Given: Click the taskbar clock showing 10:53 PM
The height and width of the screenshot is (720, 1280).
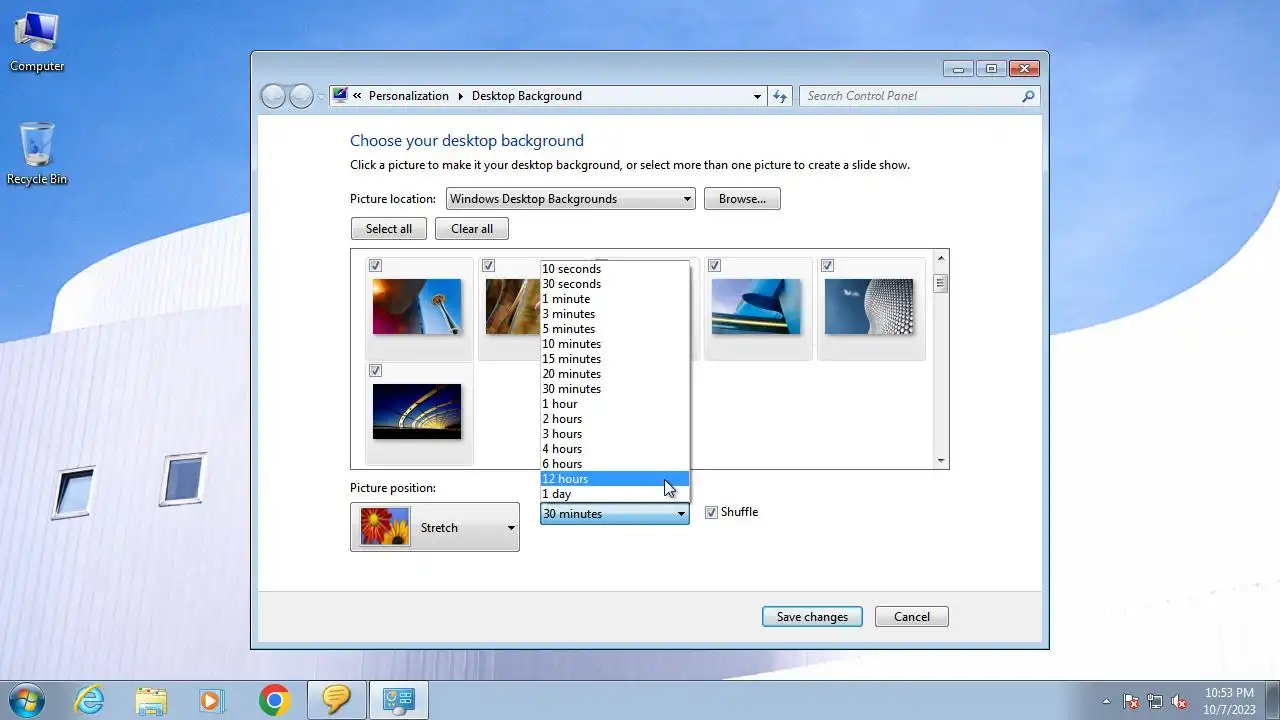Looking at the screenshot, I should click(1229, 700).
